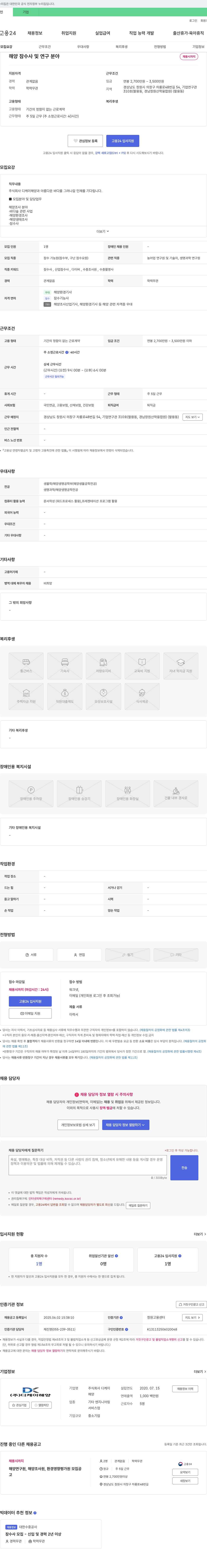
Task: Open the 채용절차의 공정화 법률 제4조의3 link
Action: 165,1030
